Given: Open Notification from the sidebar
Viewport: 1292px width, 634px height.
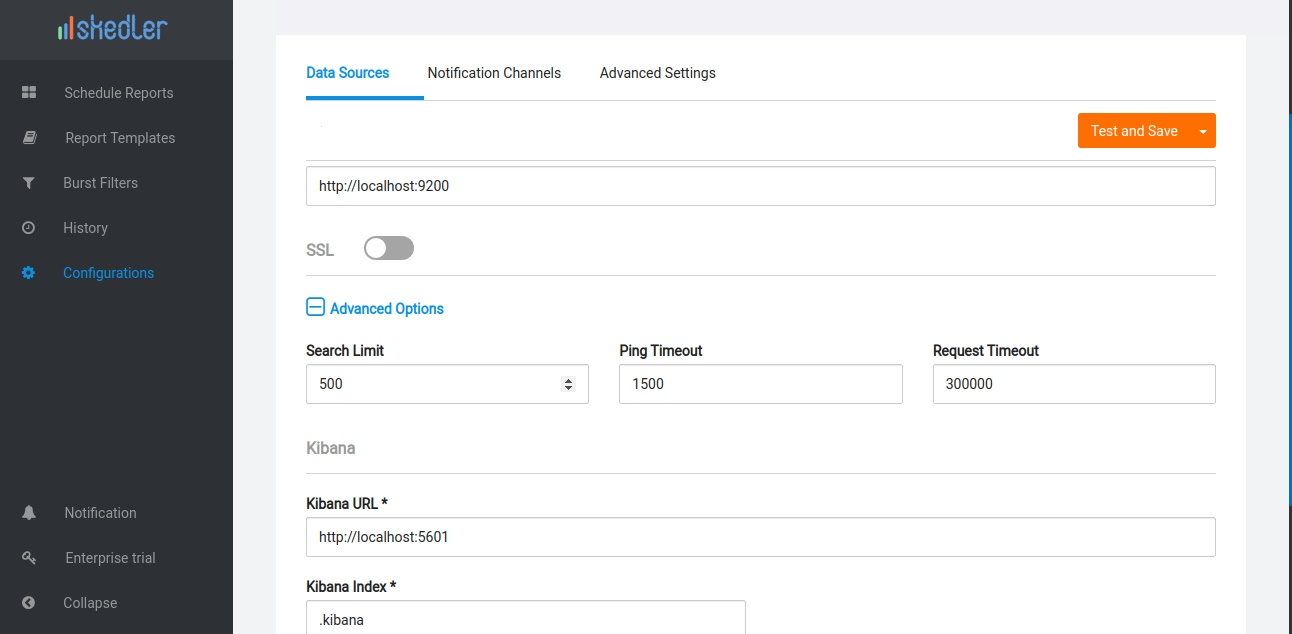Looking at the screenshot, I should tap(100, 513).
